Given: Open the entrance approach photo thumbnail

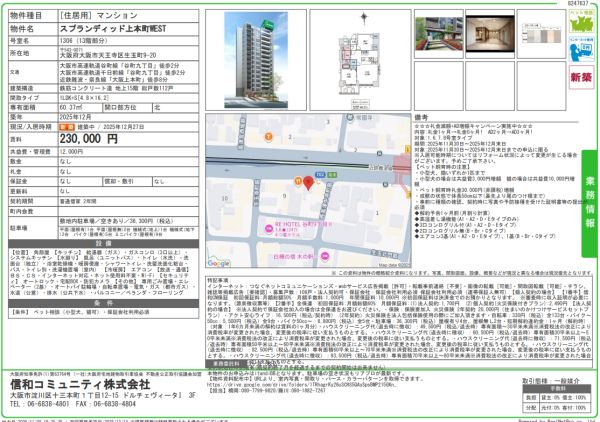Looking at the screenshot, I should (439, 33).
